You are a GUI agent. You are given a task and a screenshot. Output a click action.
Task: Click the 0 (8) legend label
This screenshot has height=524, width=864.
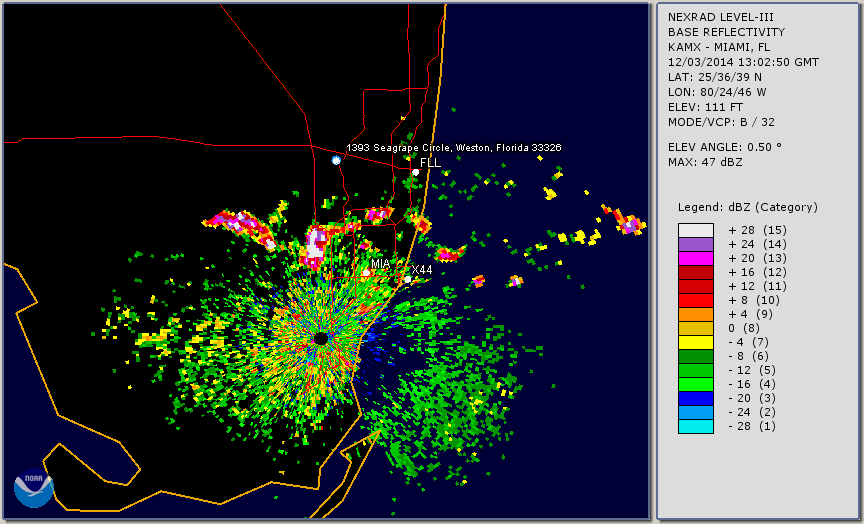pyautogui.click(x=744, y=328)
